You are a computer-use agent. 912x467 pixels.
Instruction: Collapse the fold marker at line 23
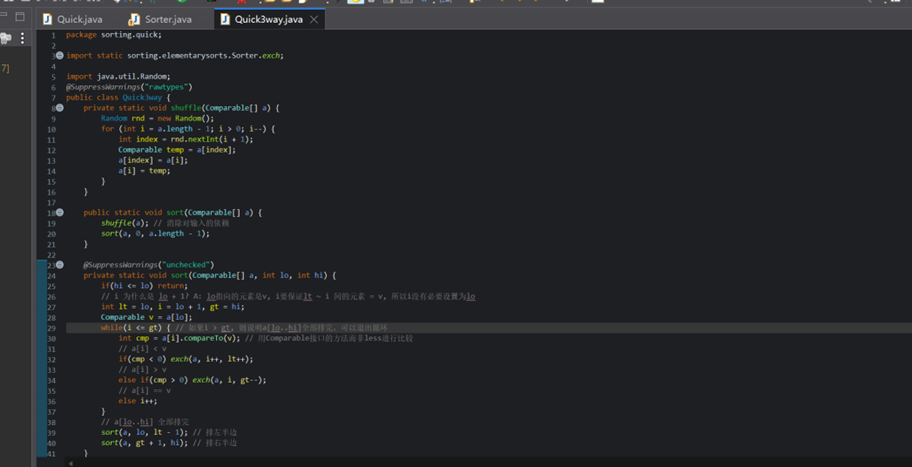pyautogui.click(x=59, y=265)
